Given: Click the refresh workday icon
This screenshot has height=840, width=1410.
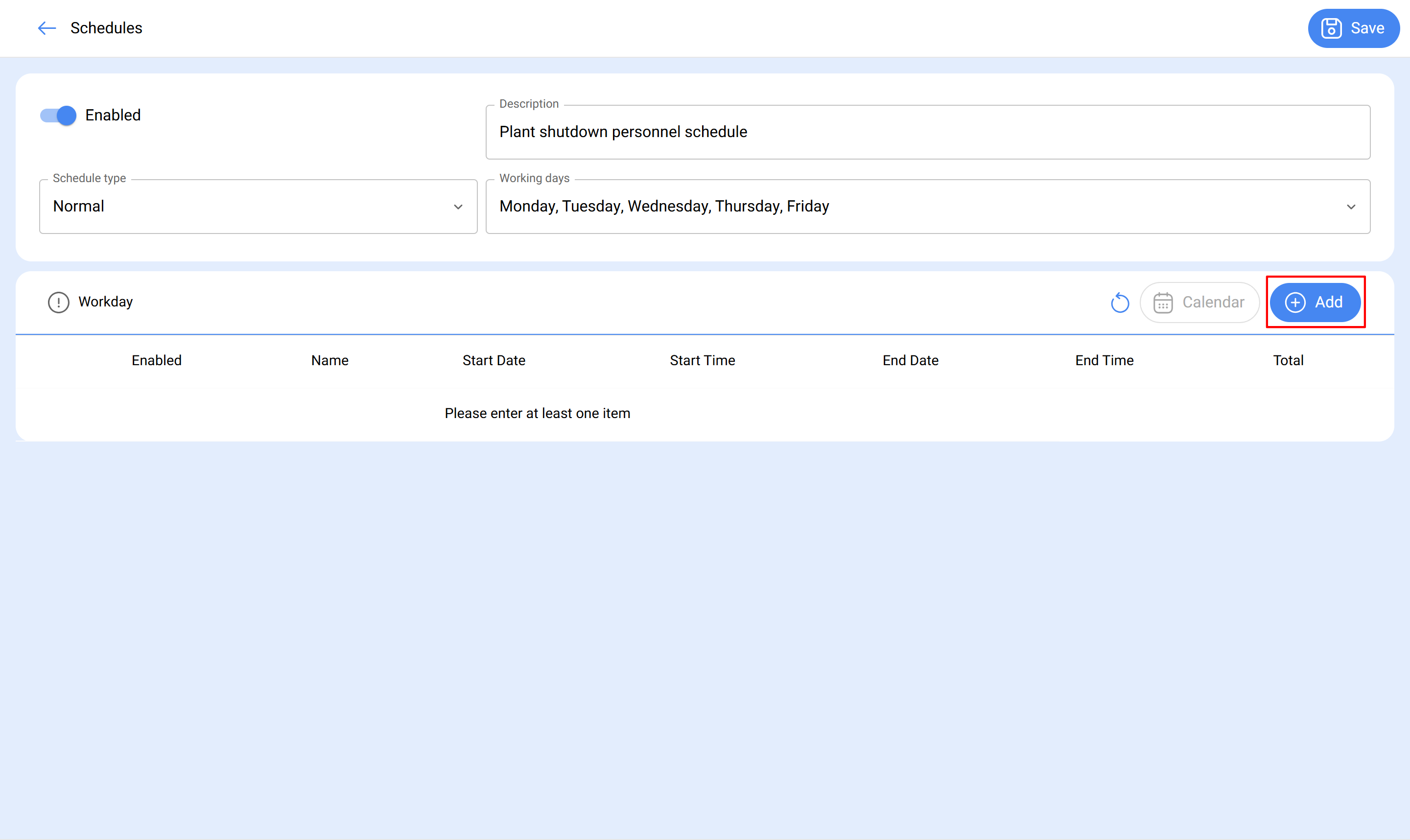Looking at the screenshot, I should pyautogui.click(x=1120, y=303).
